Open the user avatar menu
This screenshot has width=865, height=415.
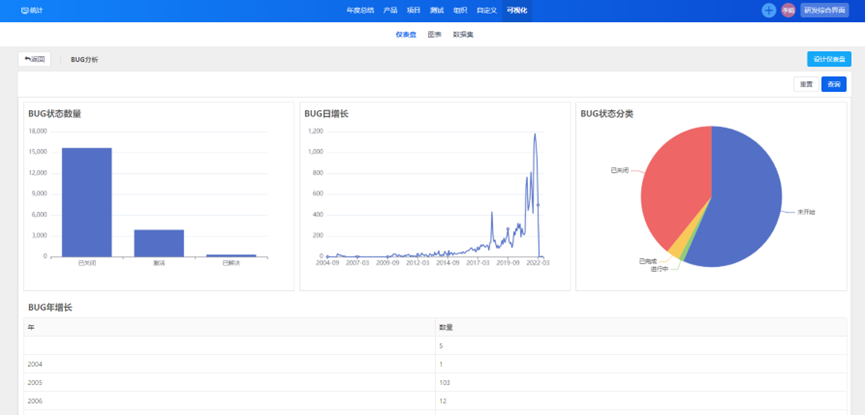788,10
